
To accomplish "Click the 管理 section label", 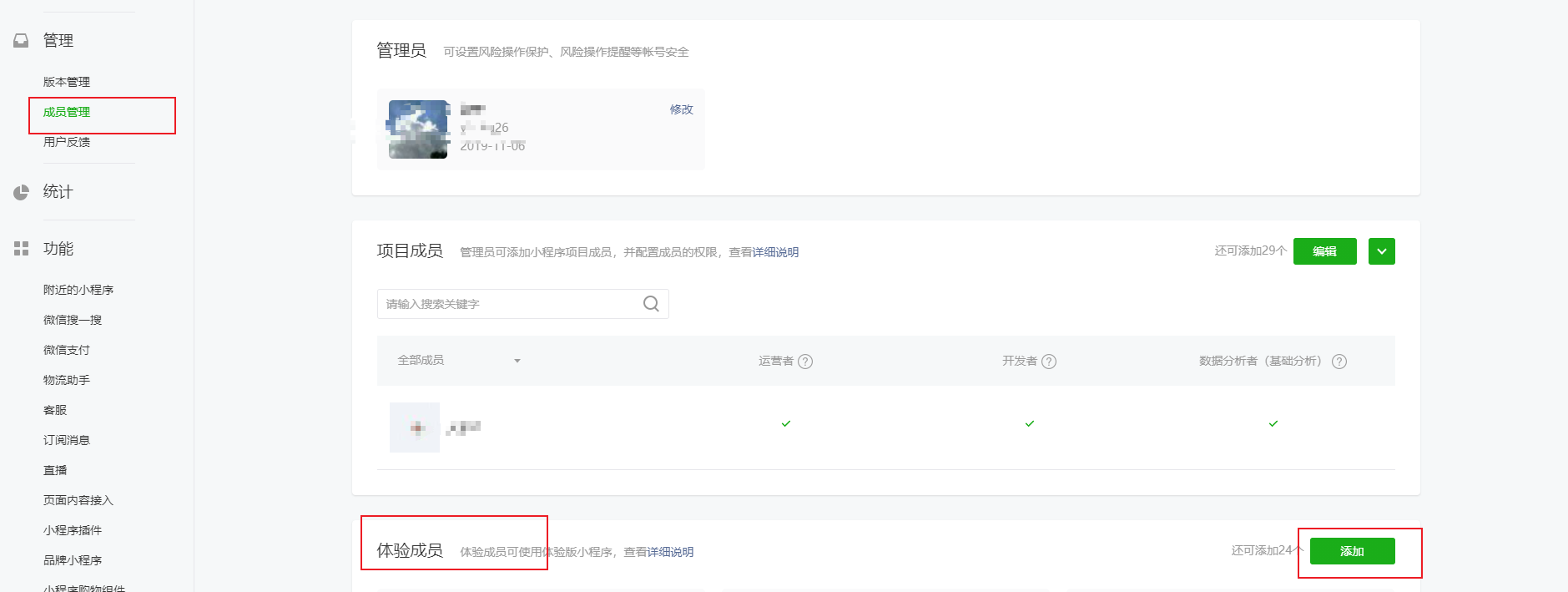I will click(x=58, y=40).
